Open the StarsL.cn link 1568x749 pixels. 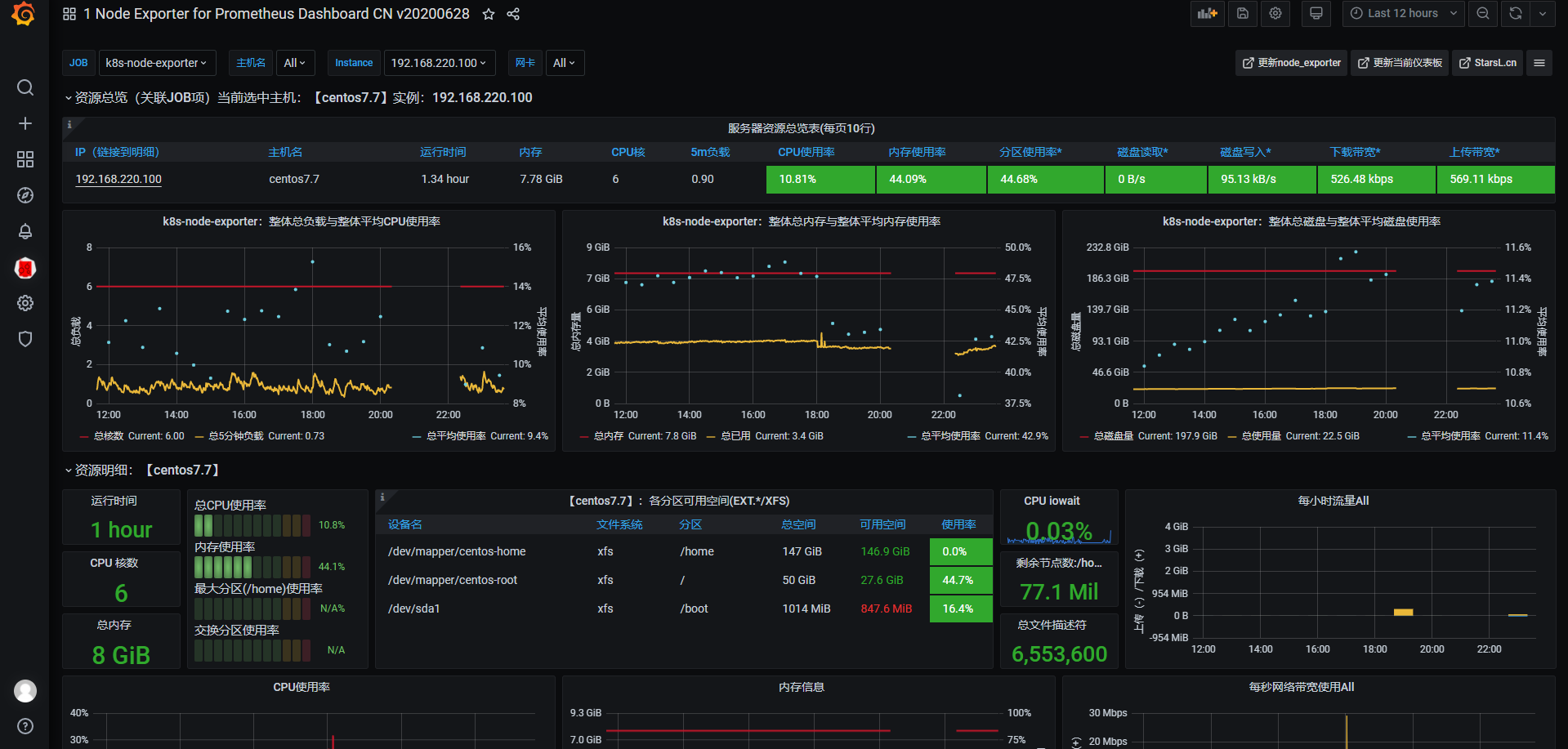1488,63
